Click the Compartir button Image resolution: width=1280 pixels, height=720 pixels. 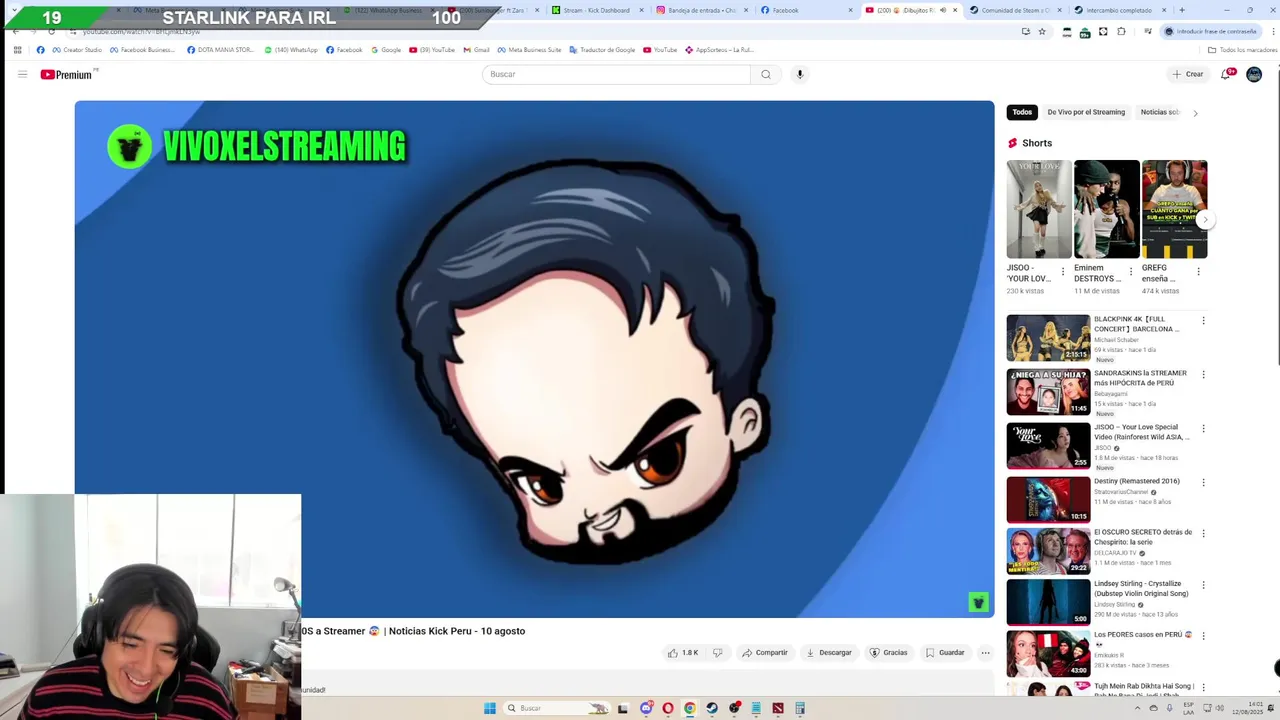point(765,653)
